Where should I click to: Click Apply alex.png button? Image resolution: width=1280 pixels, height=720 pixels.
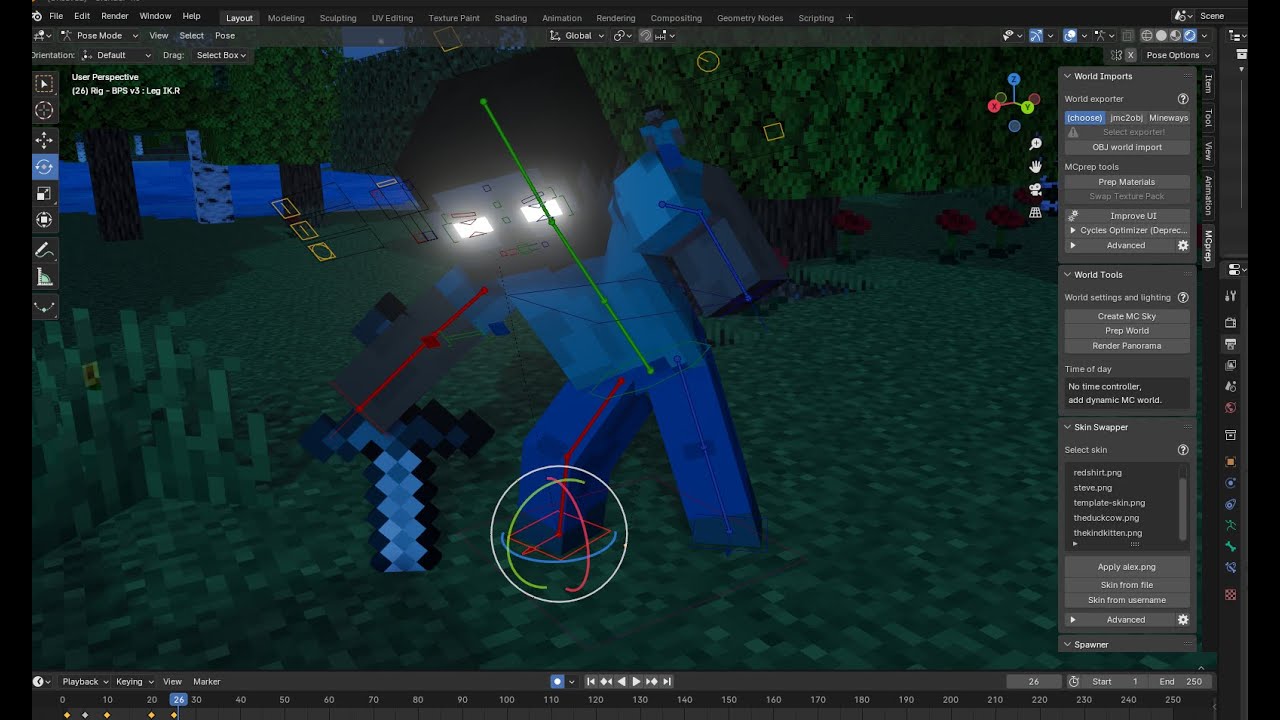1127,567
